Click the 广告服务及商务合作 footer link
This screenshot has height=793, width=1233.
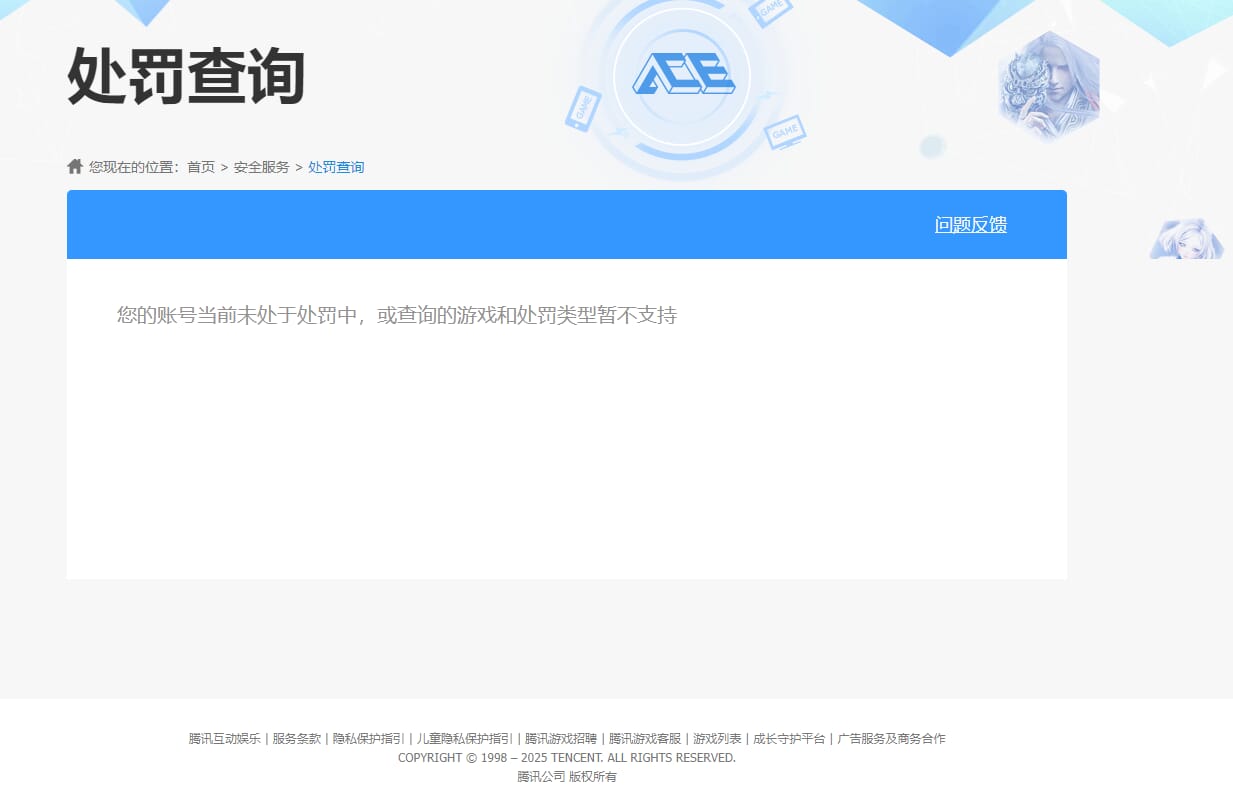point(891,739)
